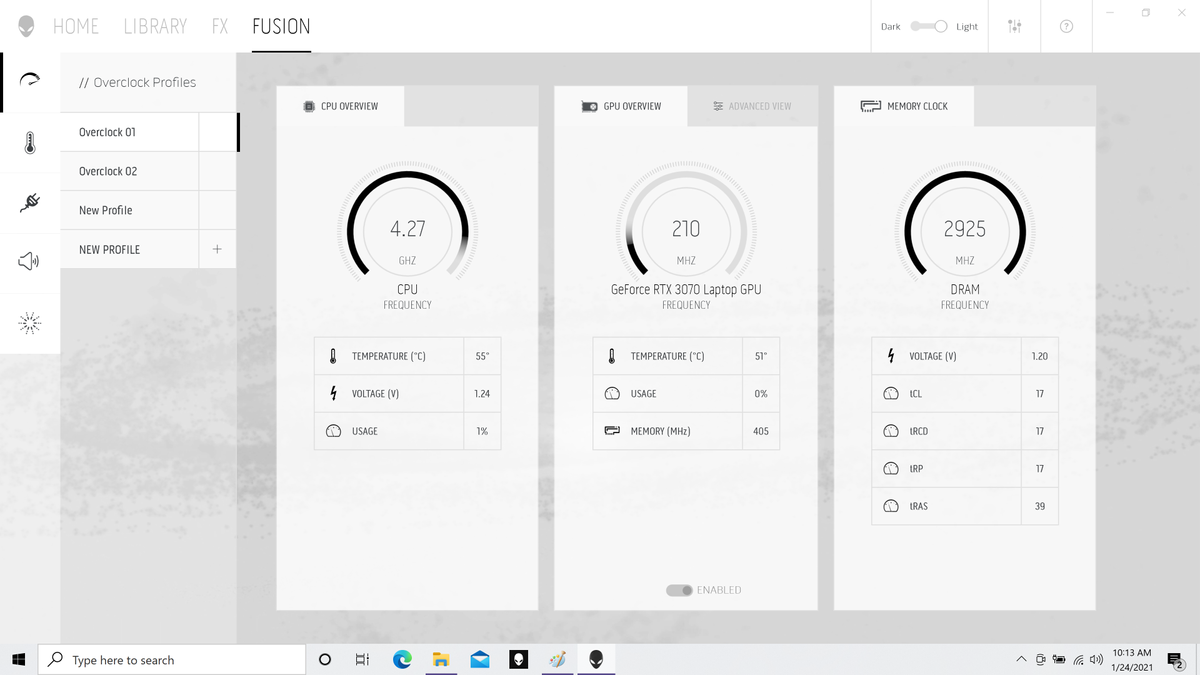Click the DRAM voltage lightning bolt icon
Screen dimensions: 1200x675
tap(891, 356)
